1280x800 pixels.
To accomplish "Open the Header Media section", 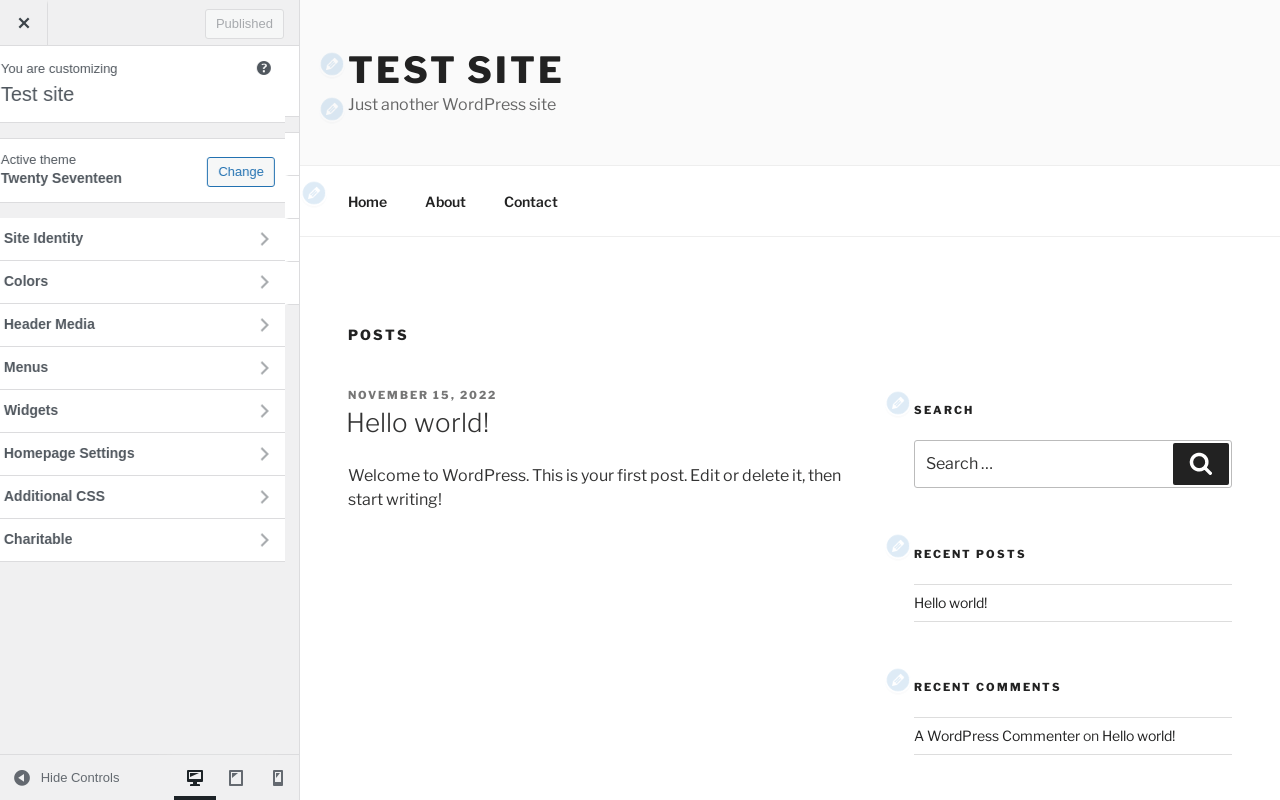I will click(142, 325).
